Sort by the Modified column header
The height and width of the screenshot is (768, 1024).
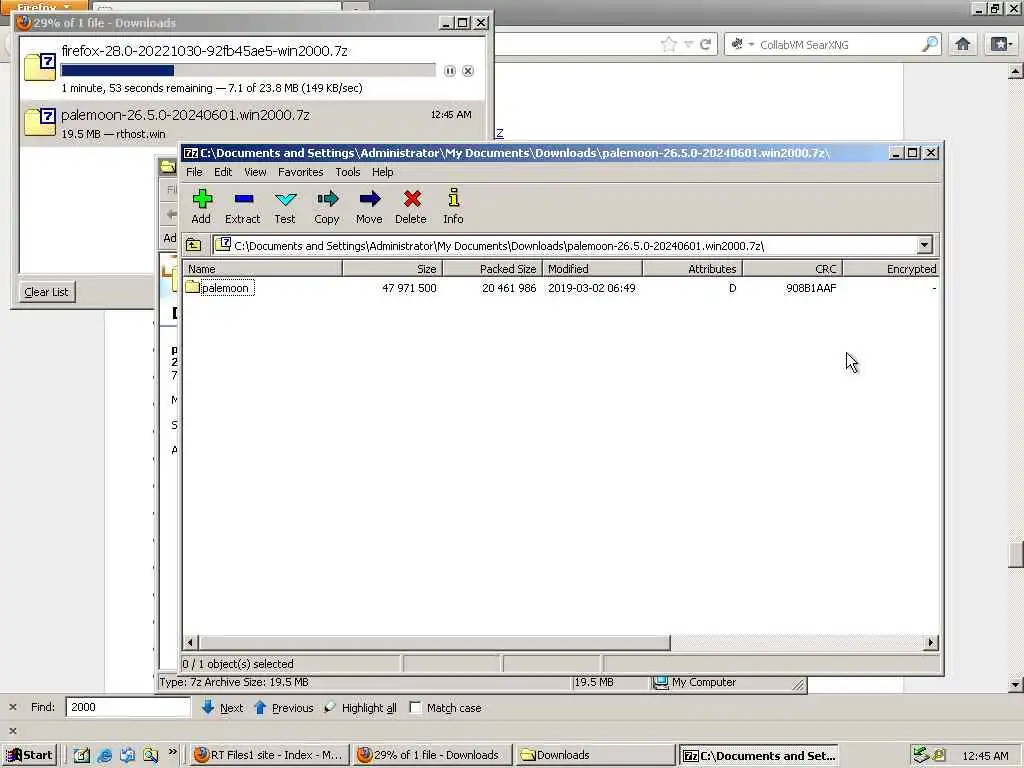[x=592, y=268]
